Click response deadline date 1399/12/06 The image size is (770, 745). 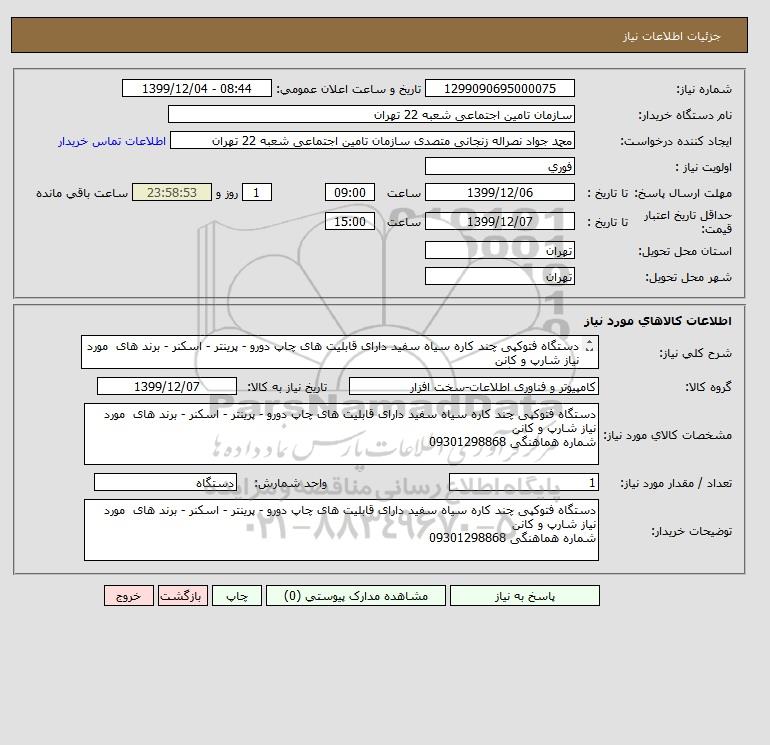pos(499,193)
